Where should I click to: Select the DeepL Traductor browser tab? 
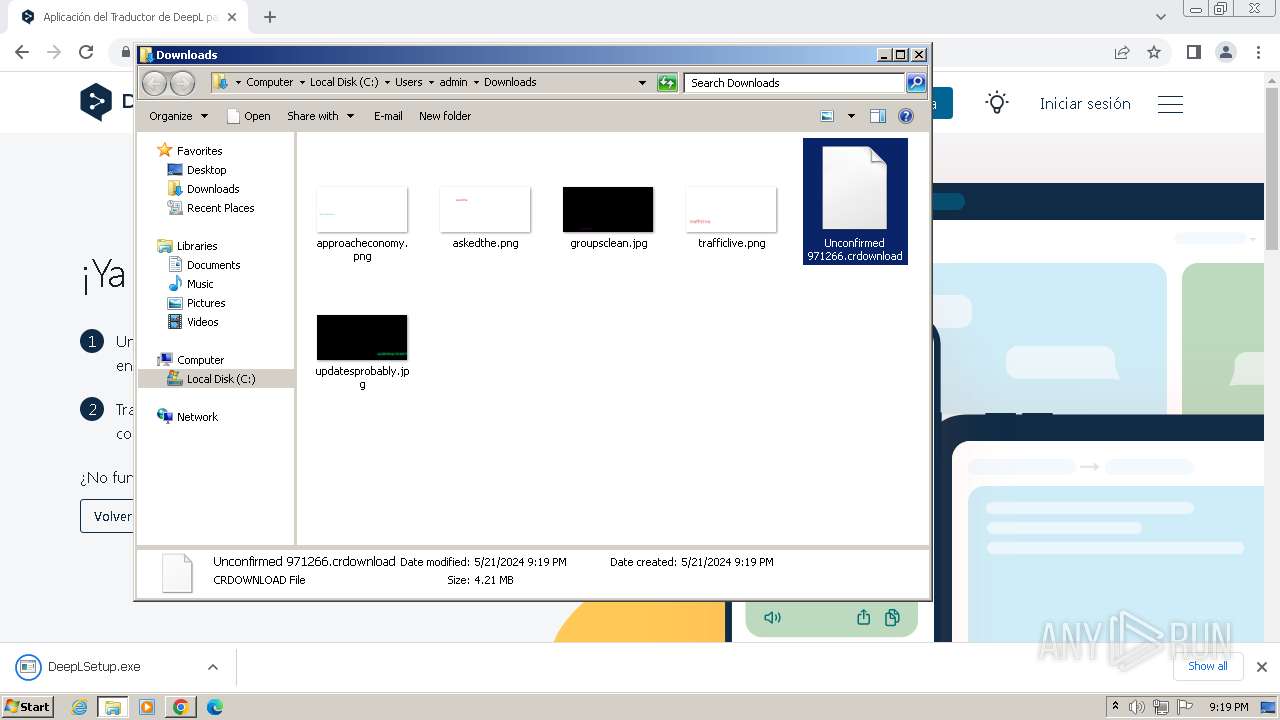(130, 17)
